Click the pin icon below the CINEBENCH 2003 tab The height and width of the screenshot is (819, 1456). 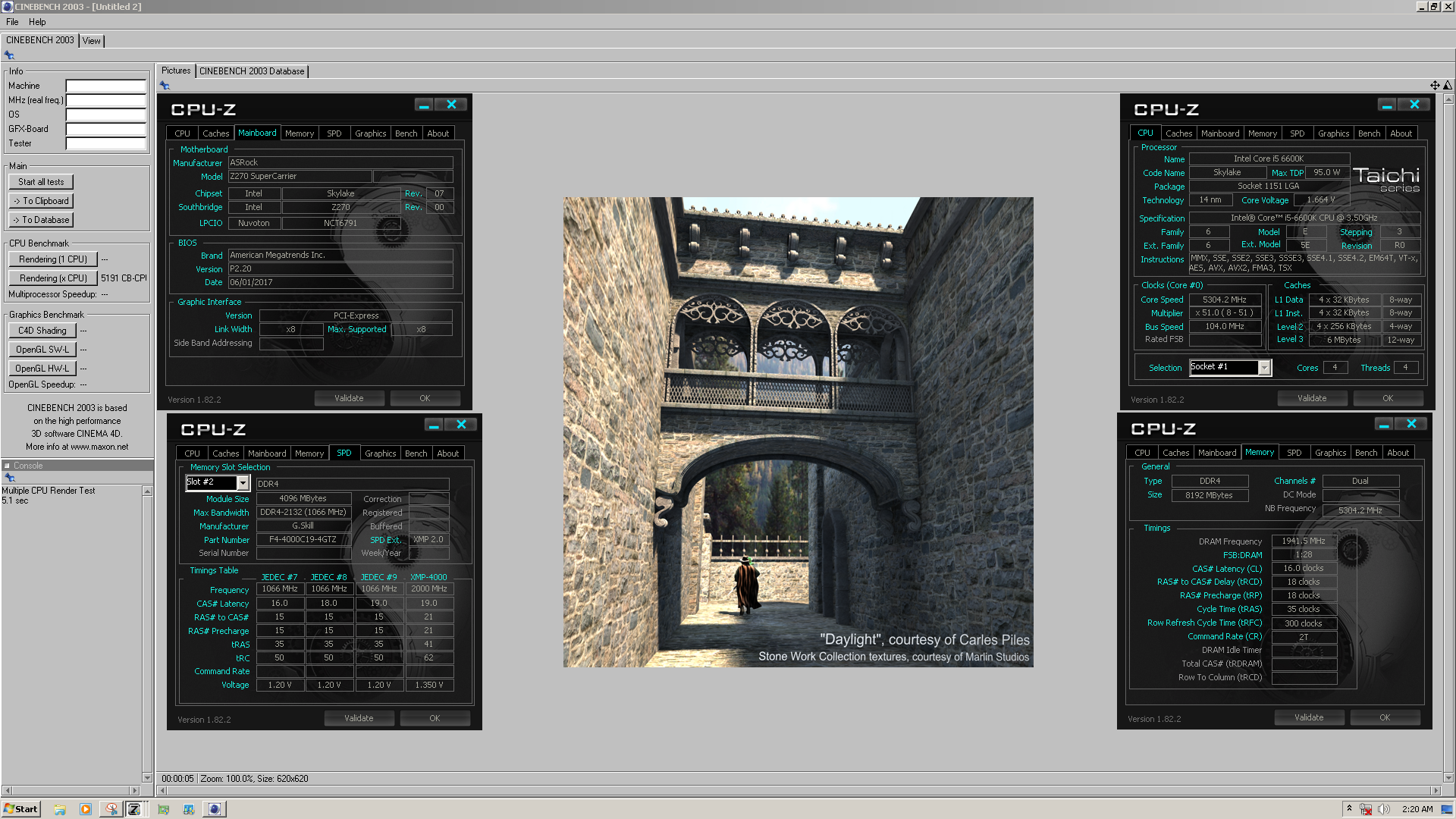(x=9, y=55)
